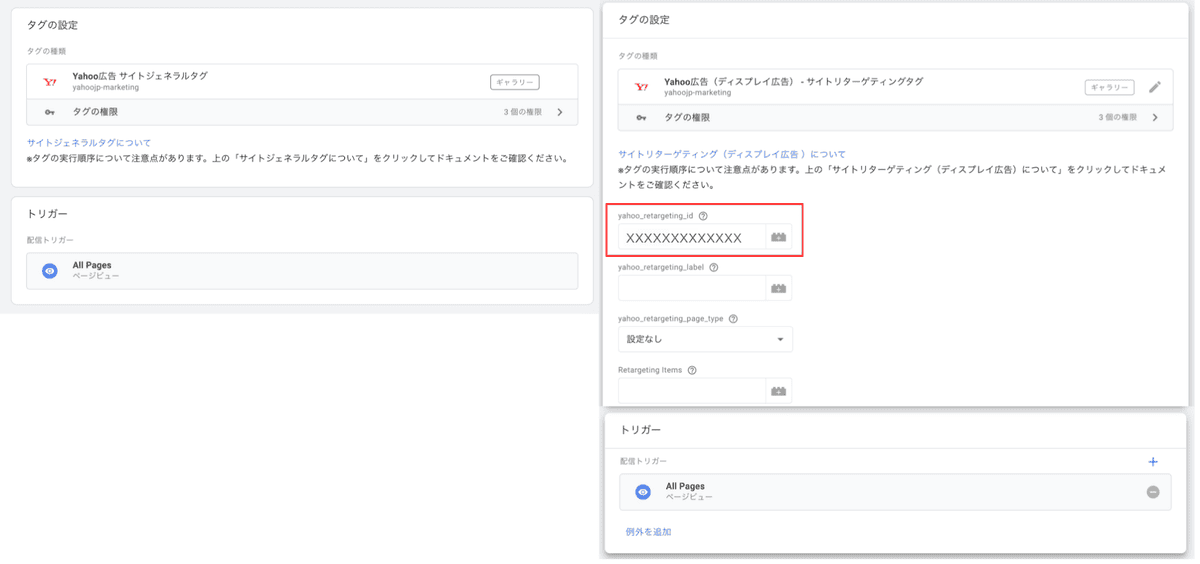Click Yahoo logo of サイトジェネラルタグ in left panel
The width and height of the screenshot is (1200, 564).
(50, 82)
